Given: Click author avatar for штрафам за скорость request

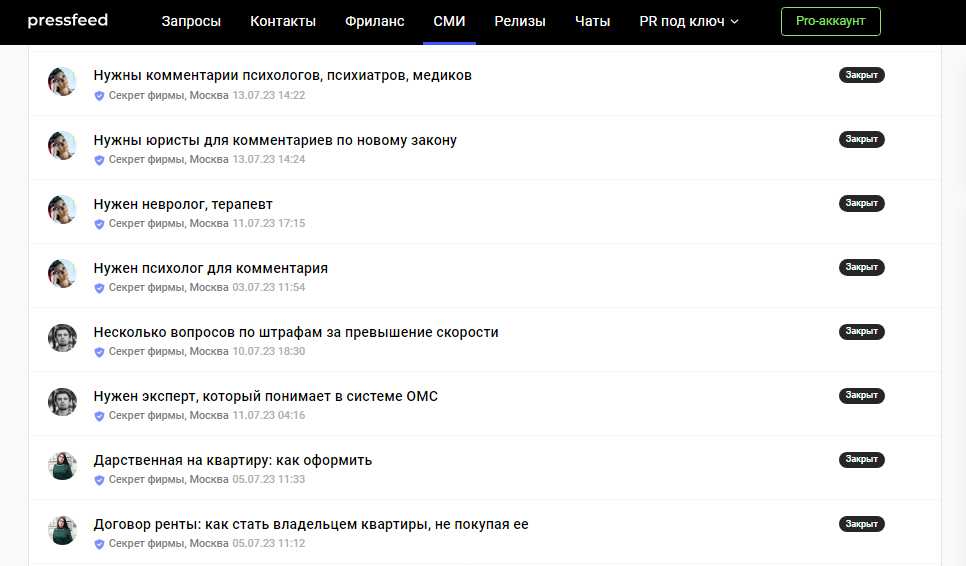Looking at the screenshot, I should 62,338.
